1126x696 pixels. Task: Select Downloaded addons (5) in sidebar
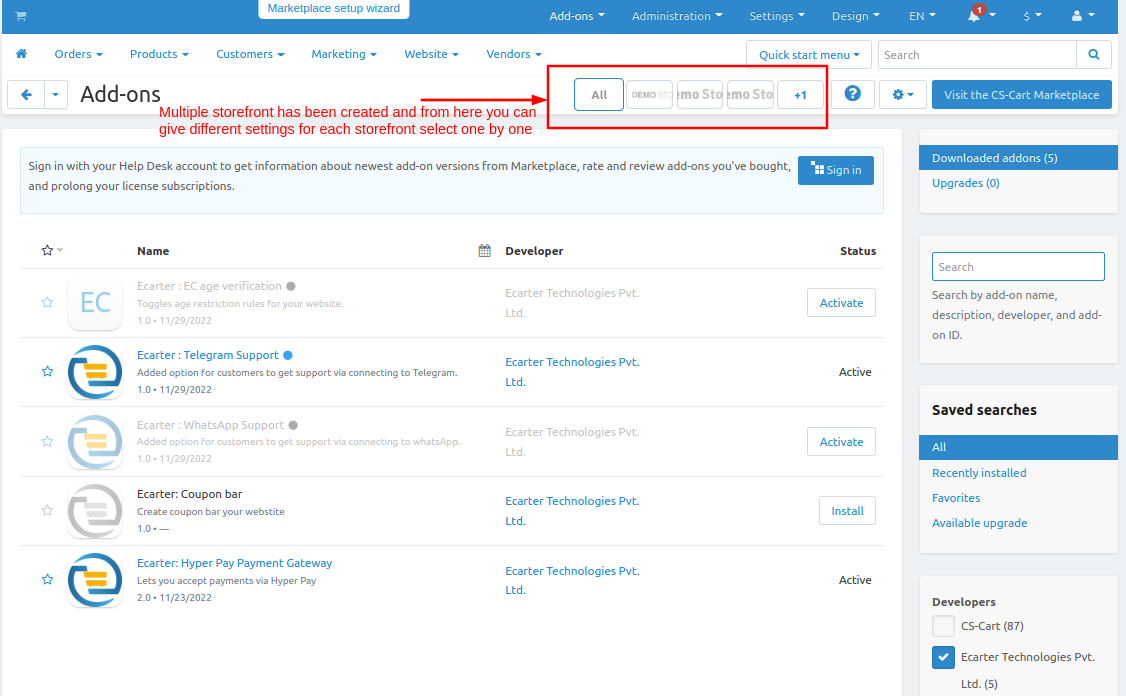tap(1018, 158)
